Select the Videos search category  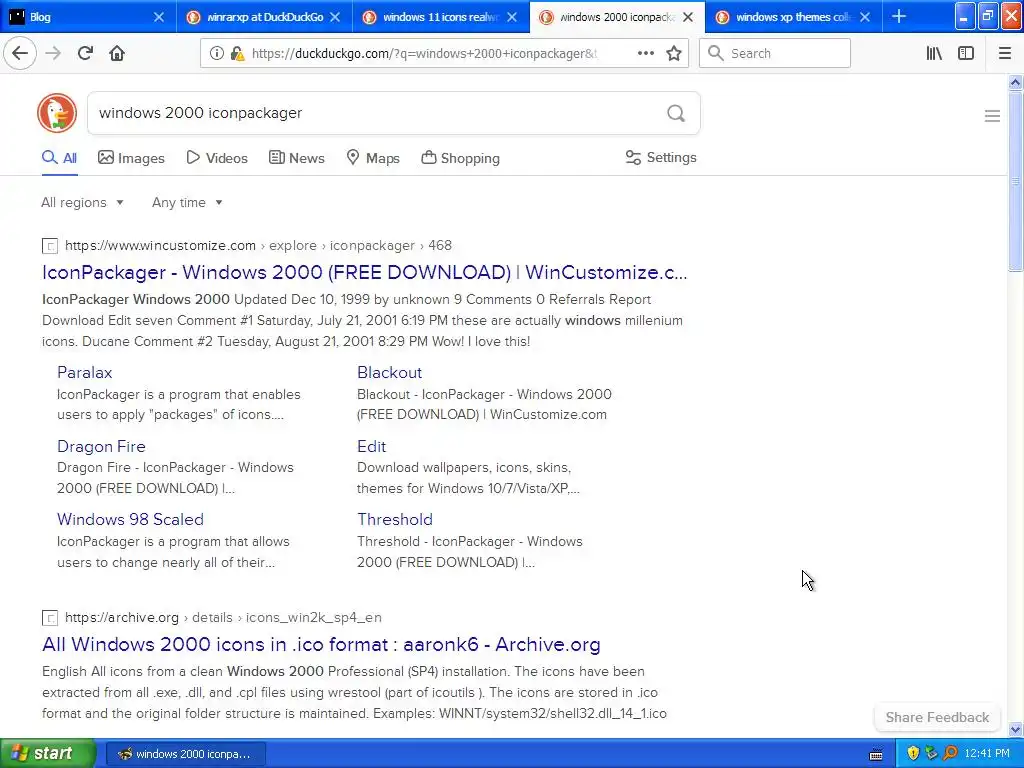tap(217, 158)
